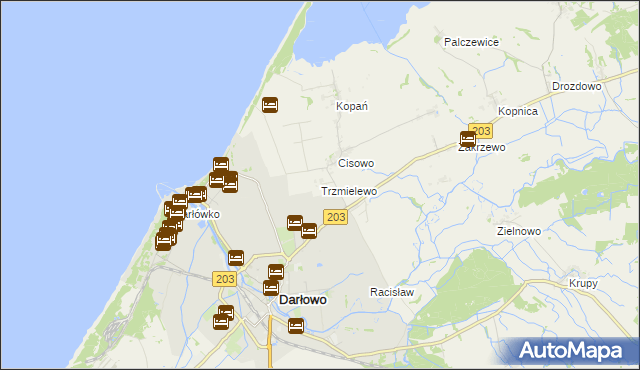640x370 pixels.
Task: Click the Darłowo town label
Action: pyautogui.click(x=303, y=300)
